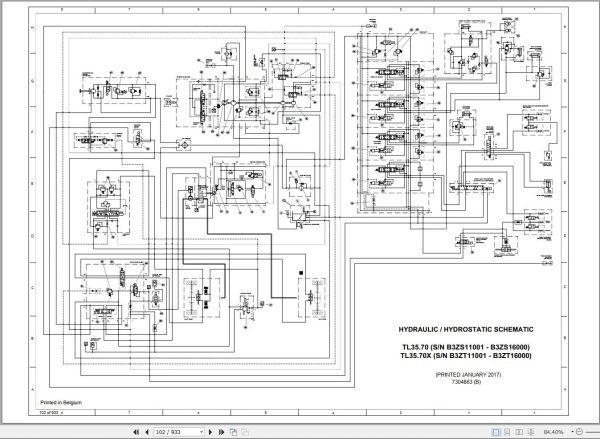Click the Printed in Belgium text
The height and width of the screenshot is (439, 600).
61,402
